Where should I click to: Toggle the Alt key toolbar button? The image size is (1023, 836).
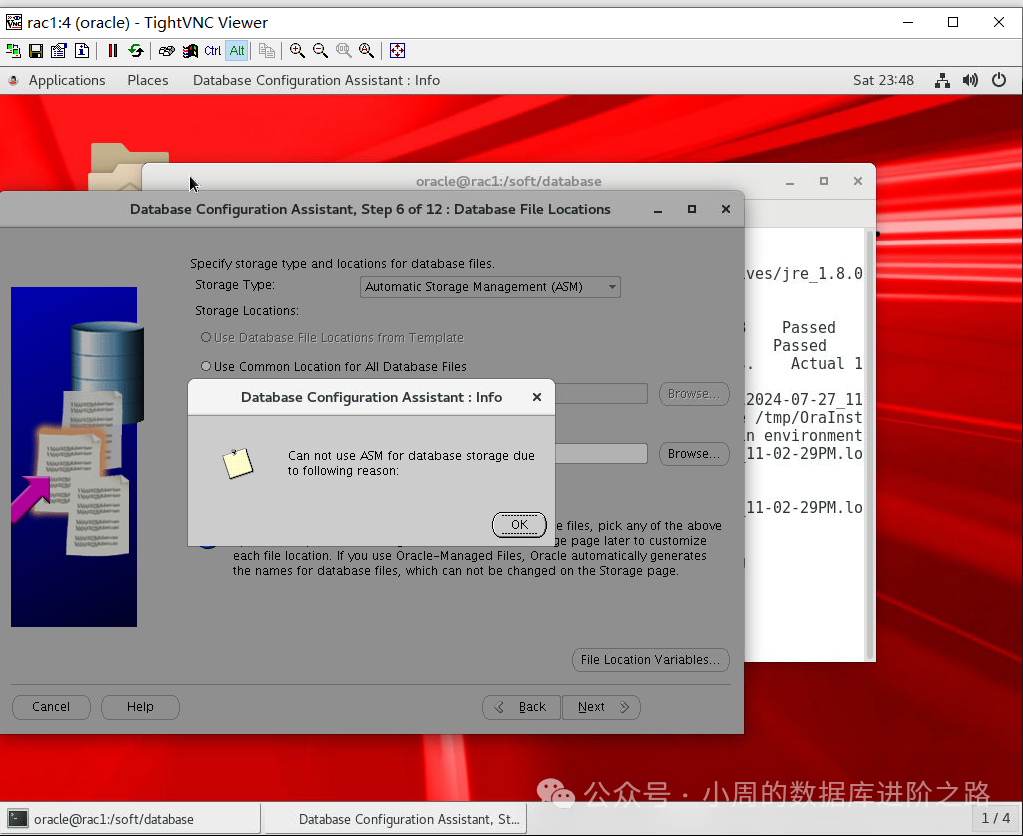click(x=237, y=51)
